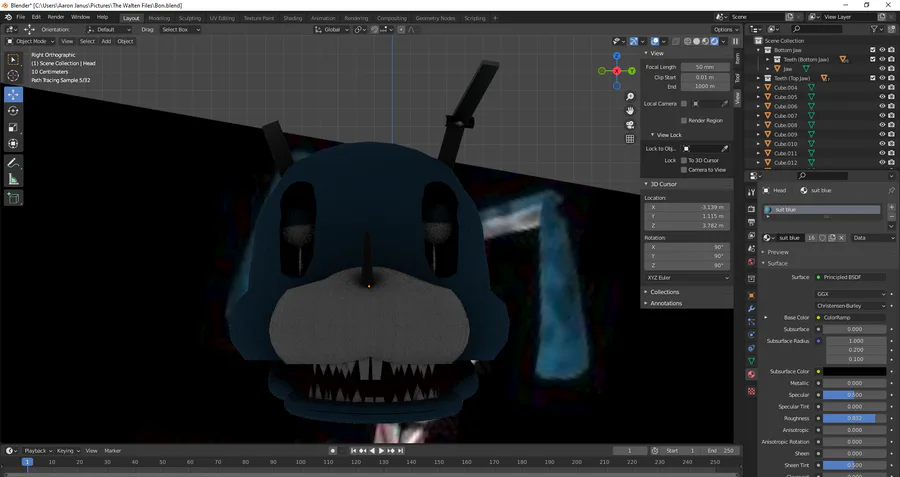Open the Christensen-Burley subsurface method dropdown
Screen dimensions: 900x477
pyautogui.click(x=851, y=306)
